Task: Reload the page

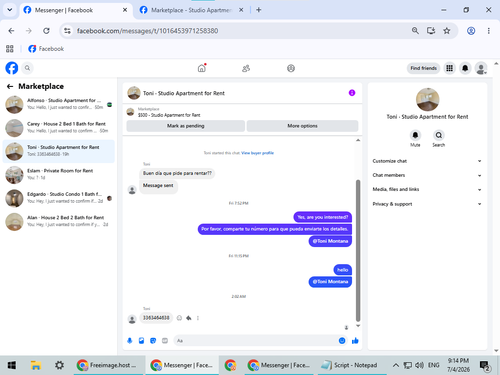Action: (x=46, y=31)
